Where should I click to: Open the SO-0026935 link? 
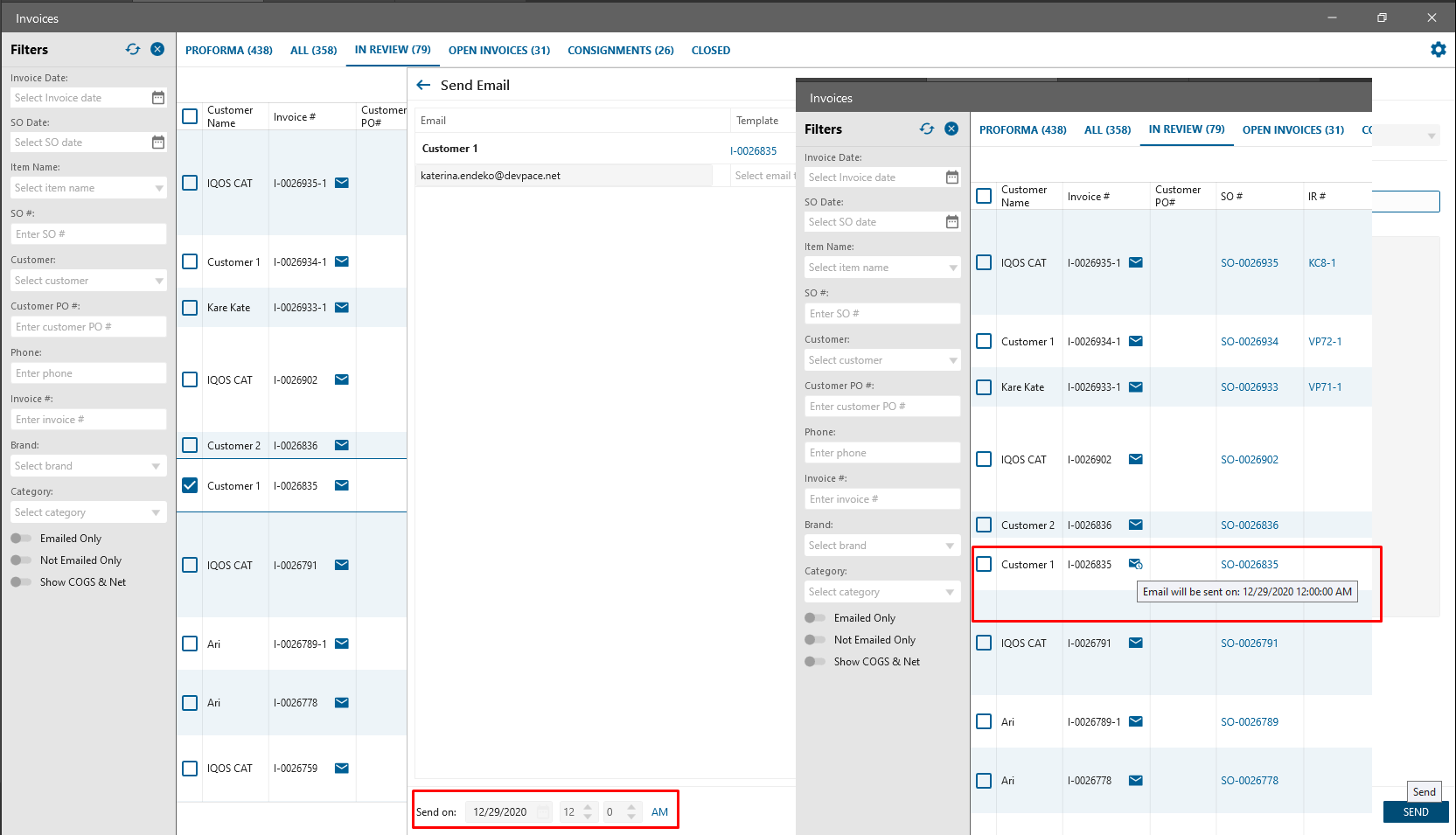(x=1250, y=263)
